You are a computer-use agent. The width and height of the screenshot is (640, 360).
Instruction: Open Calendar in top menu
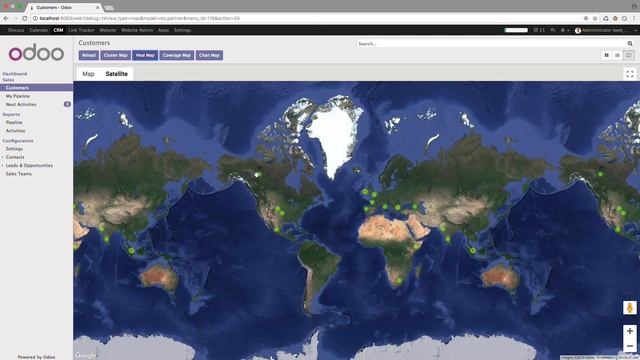point(39,30)
